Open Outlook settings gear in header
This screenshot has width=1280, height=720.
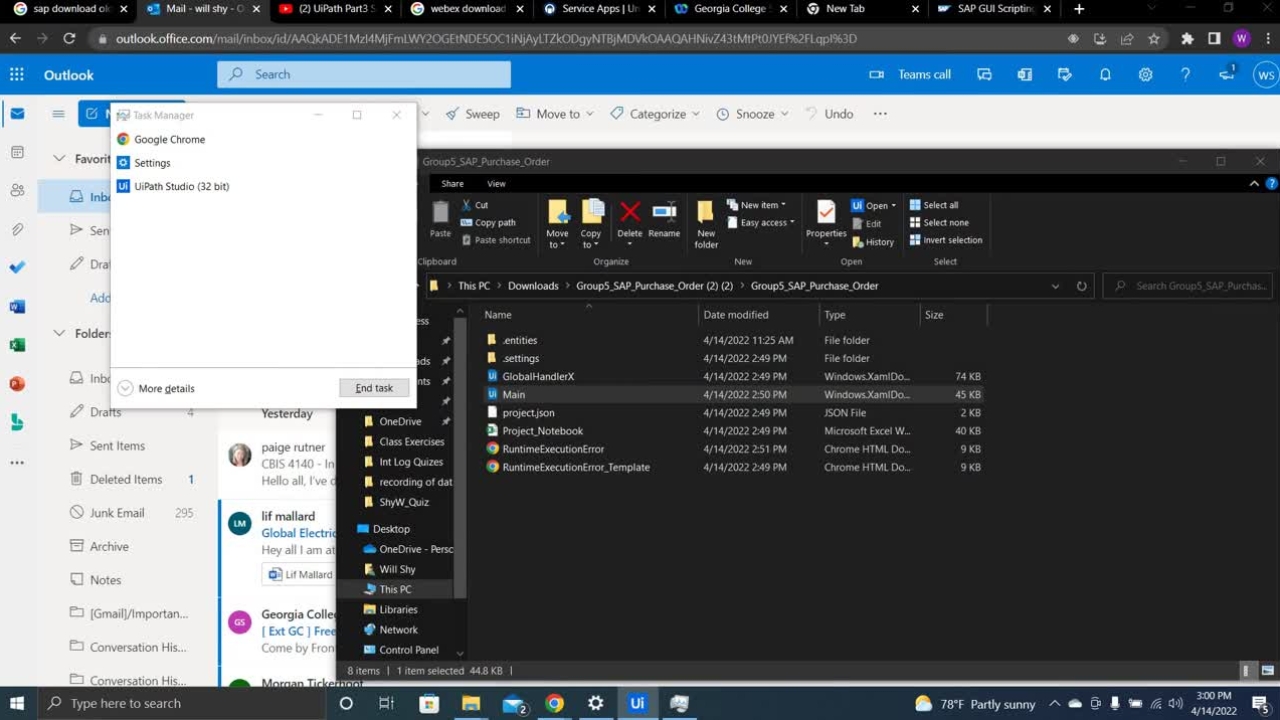pyautogui.click(x=1145, y=74)
